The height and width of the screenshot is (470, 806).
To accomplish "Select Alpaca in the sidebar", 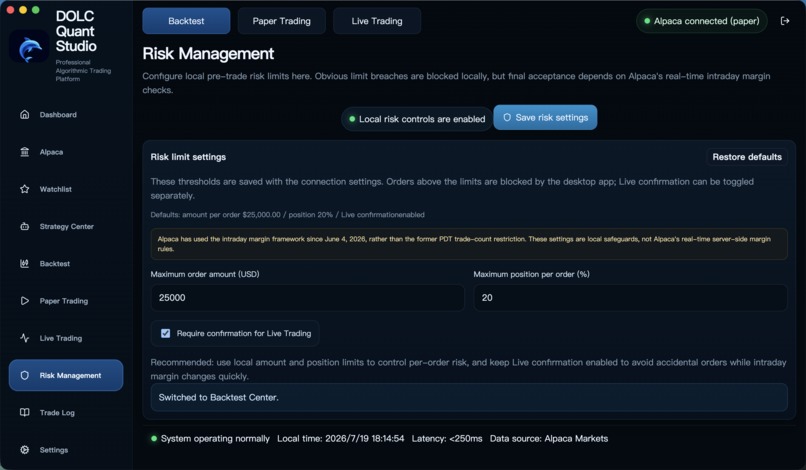I will (x=66, y=152).
